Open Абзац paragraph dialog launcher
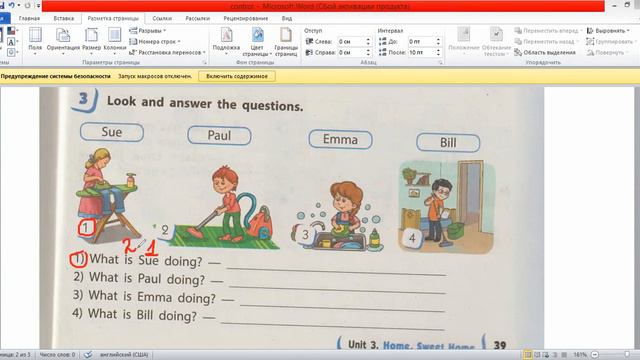Screen dimensions: 640x360 pyautogui.click(x=440, y=62)
